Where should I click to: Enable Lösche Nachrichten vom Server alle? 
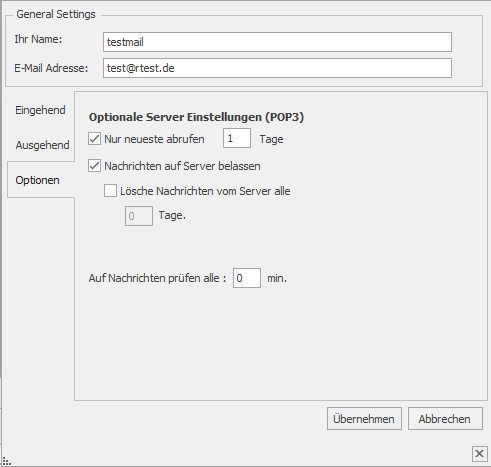110,191
